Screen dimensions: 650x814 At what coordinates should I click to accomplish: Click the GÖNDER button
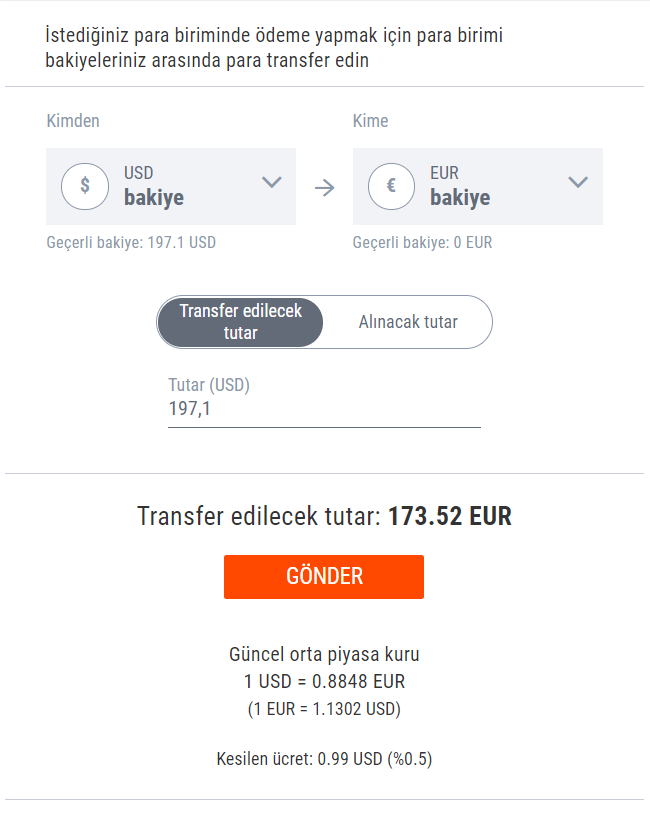[x=324, y=577]
